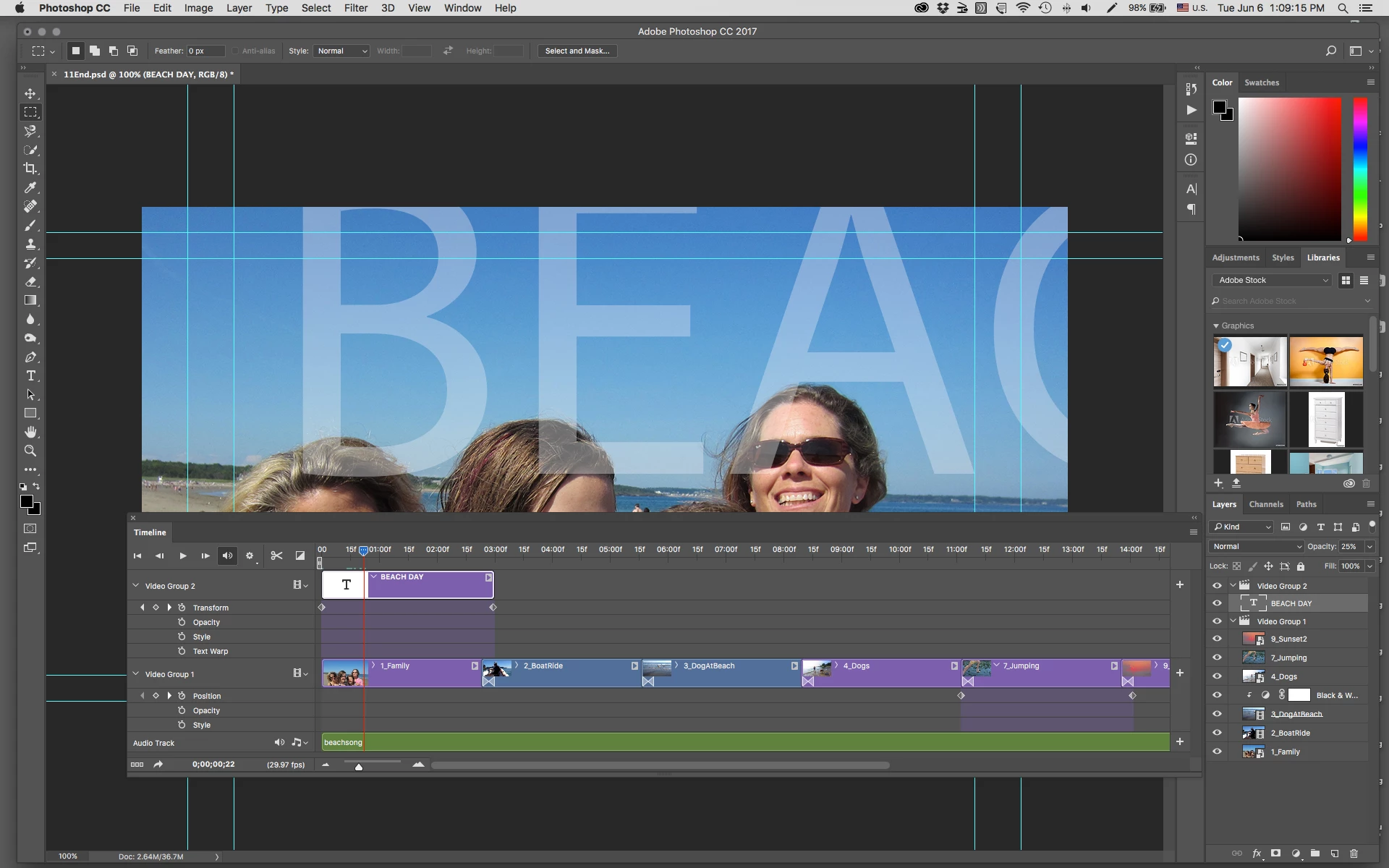The image size is (1389, 868).
Task: Click the scissors split-at-playhead icon
Action: point(276,556)
